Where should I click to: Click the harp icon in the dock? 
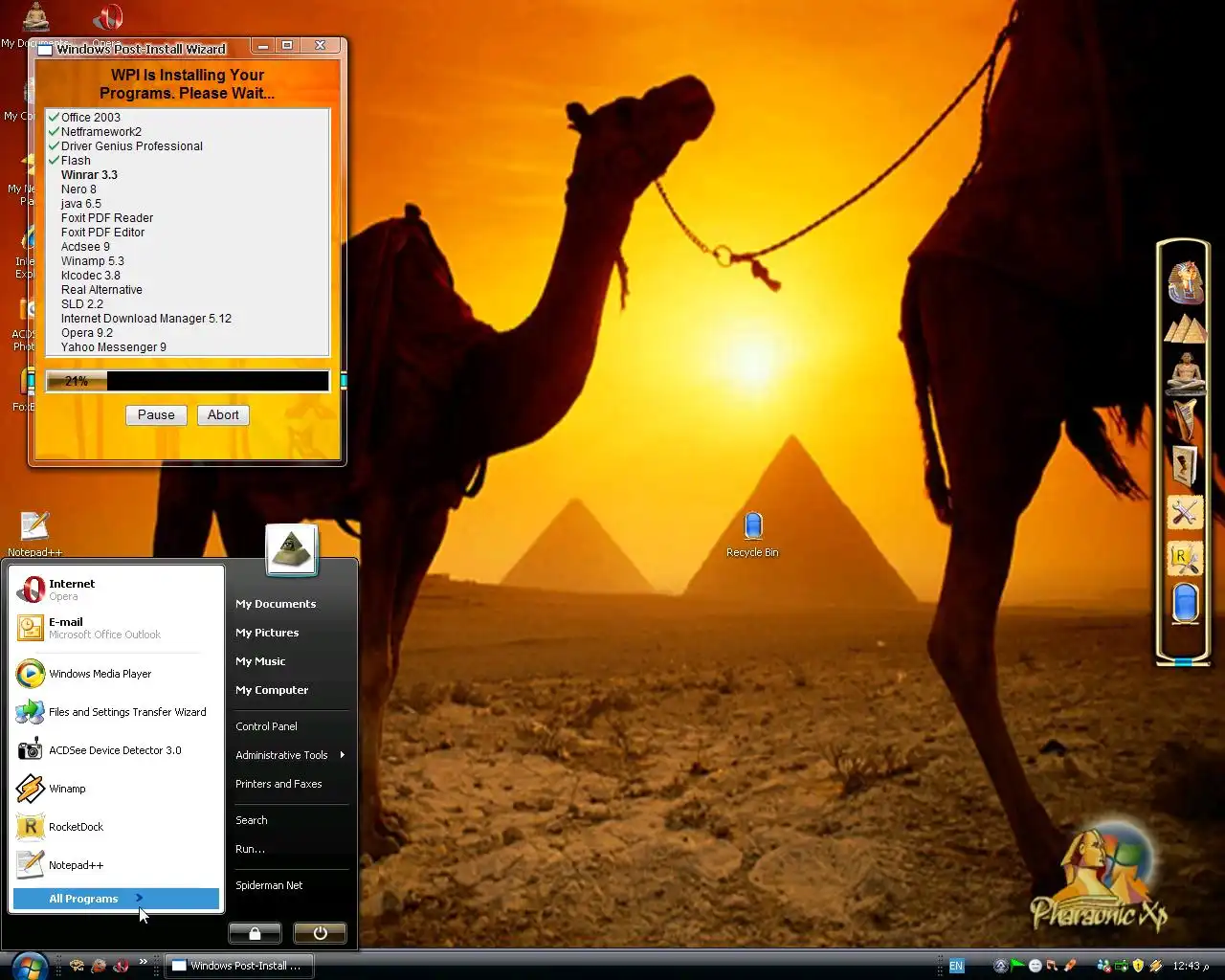click(1184, 420)
